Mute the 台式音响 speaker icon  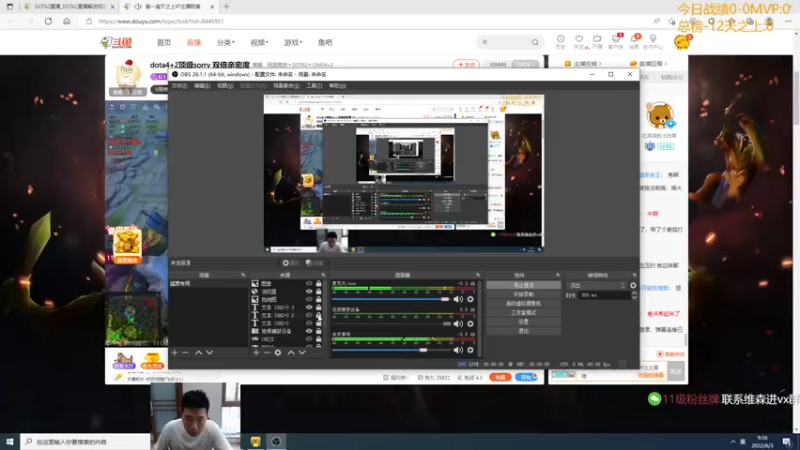(x=458, y=350)
